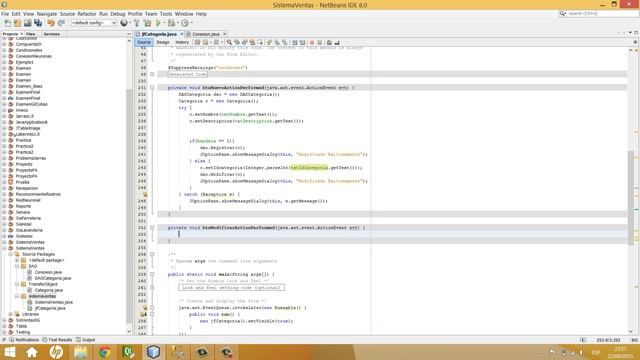Open Google Chrome from the taskbar
The image size is (640, 360).
[104, 352]
